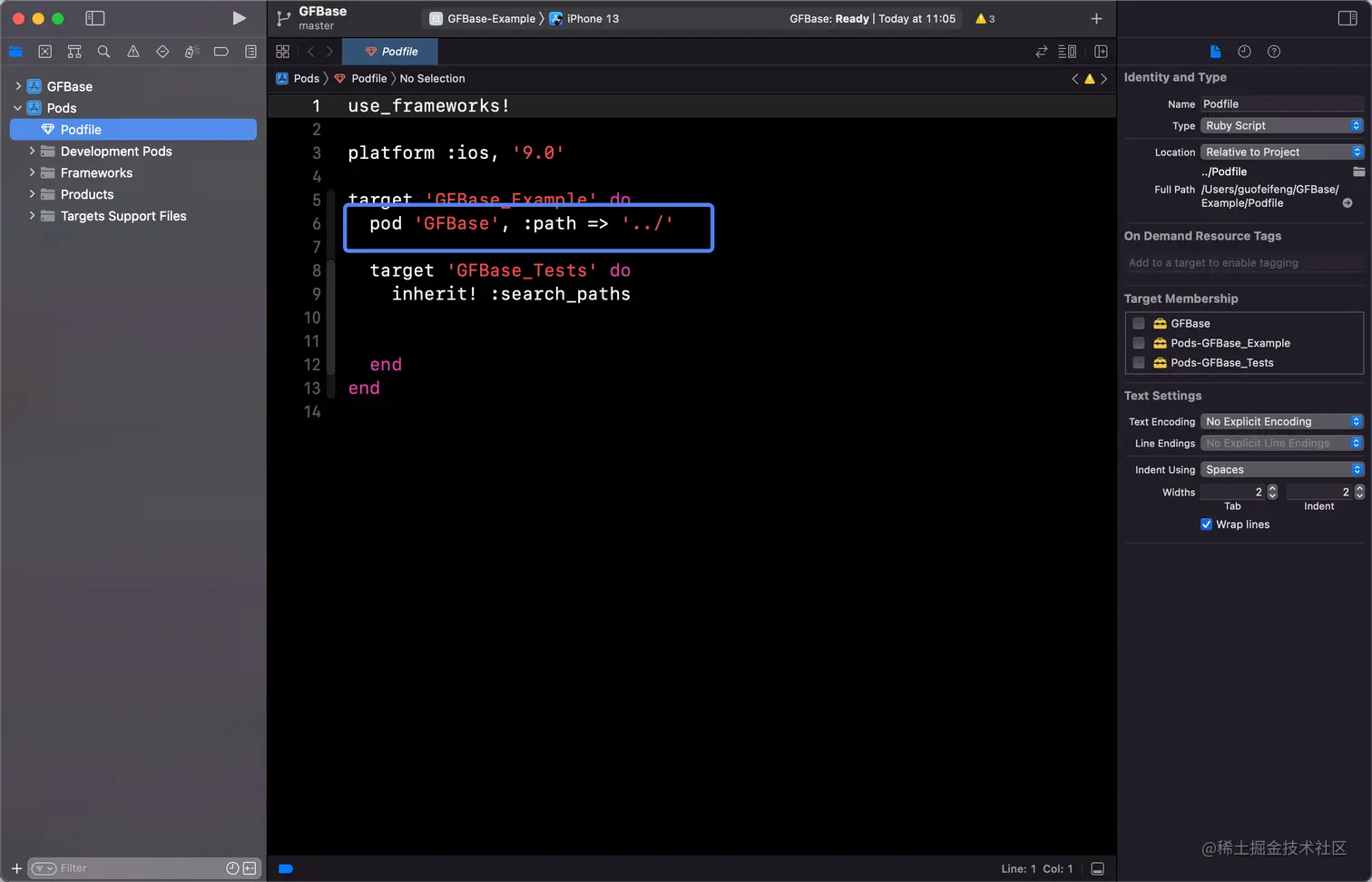Screen dimensions: 1372x882
Task: Show the File inspector
Action: point(1215,52)
